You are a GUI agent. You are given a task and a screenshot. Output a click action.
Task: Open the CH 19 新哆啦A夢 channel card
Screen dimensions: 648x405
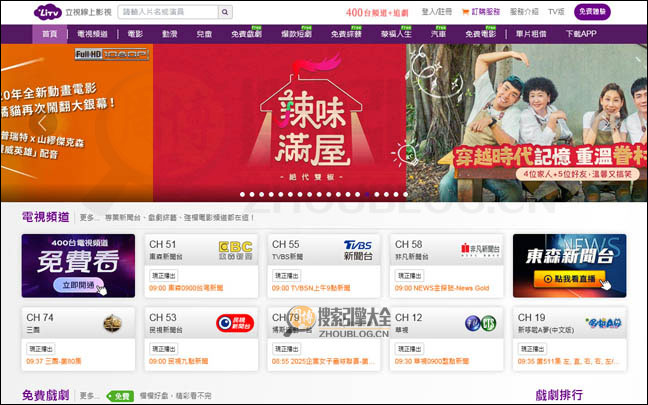569,339
